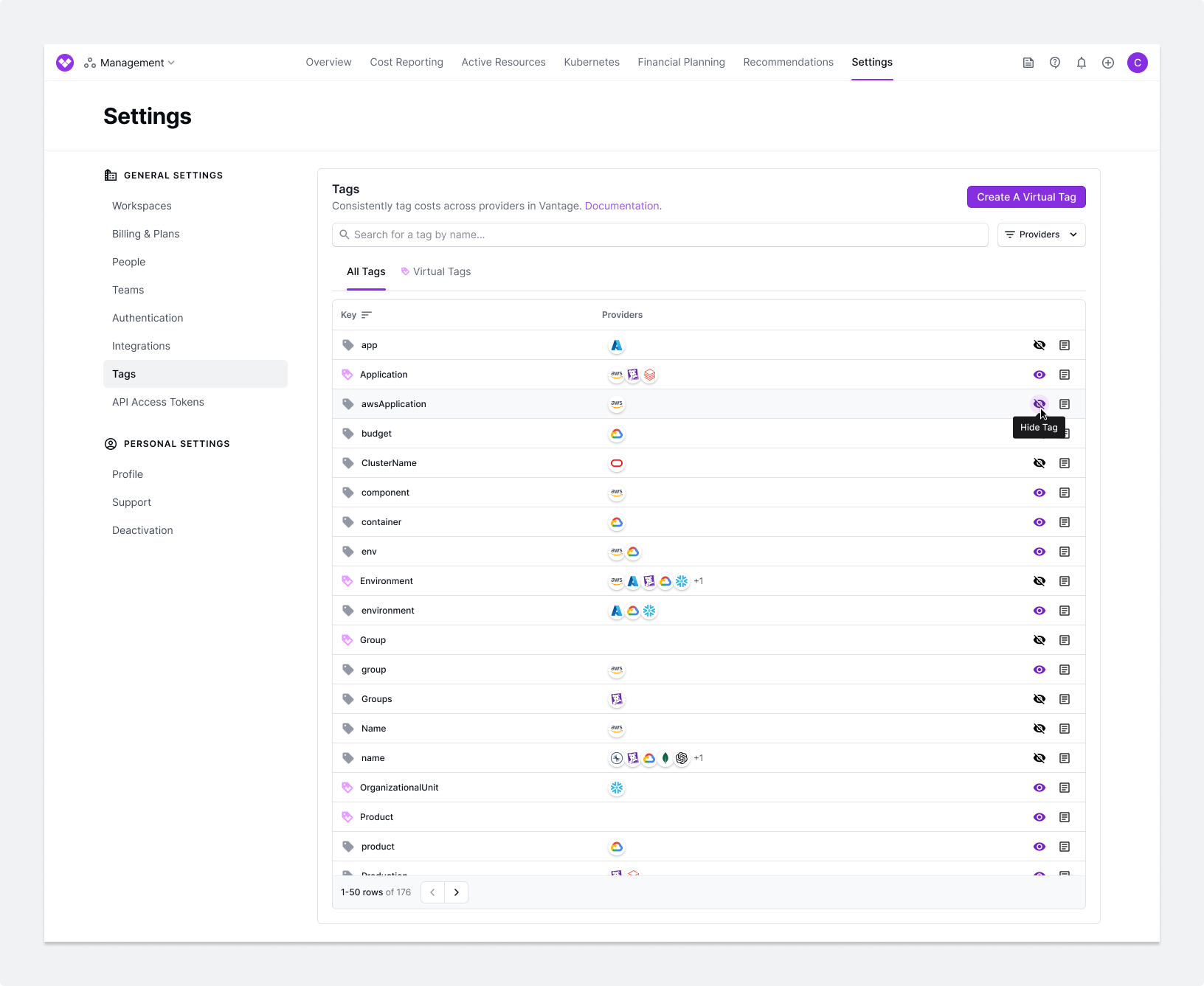Open Cost Reporting in the top navigation

tap(406, 62)
